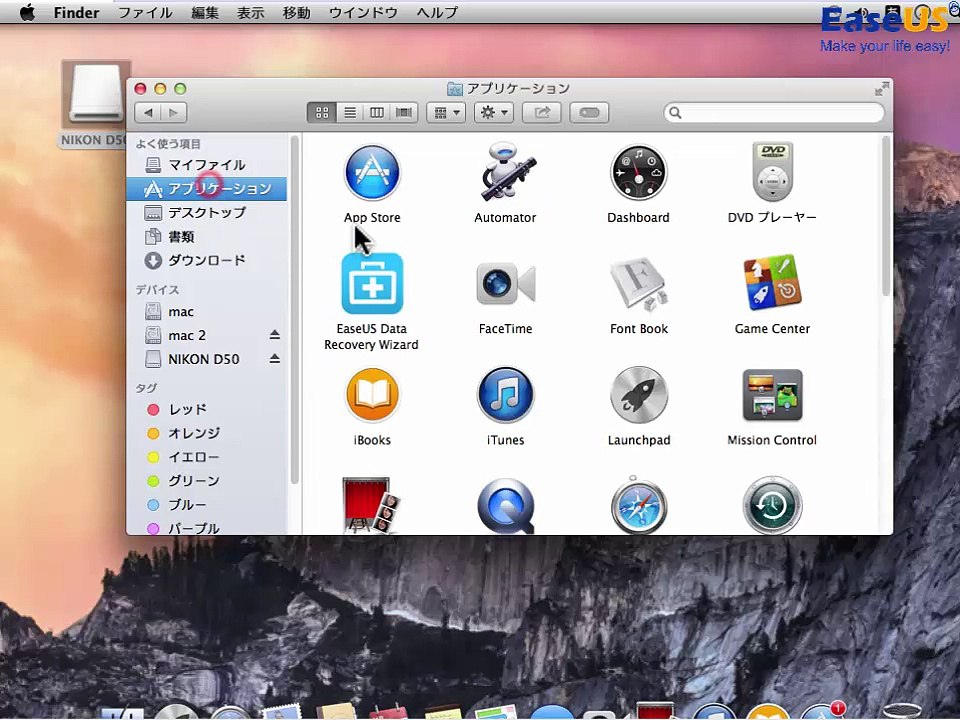Open the ヘルプ menu
The image size is (960, 720).
(x=437, y=13)
